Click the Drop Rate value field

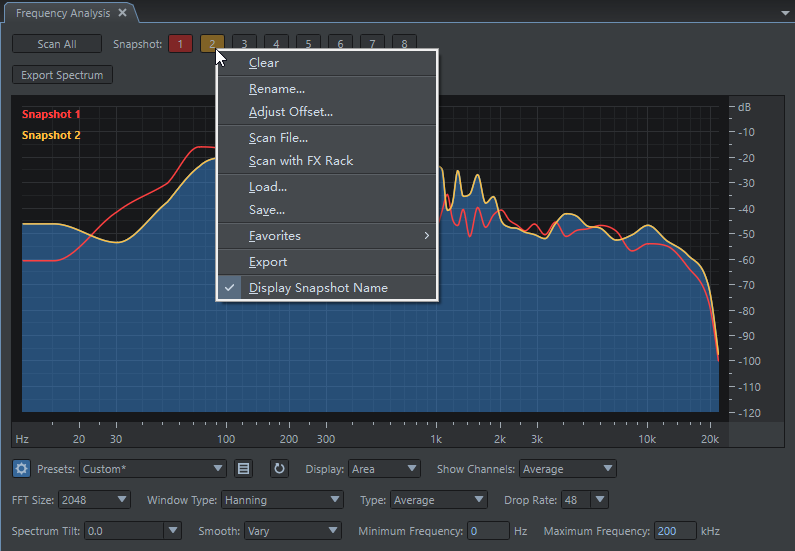pos(576,500)
